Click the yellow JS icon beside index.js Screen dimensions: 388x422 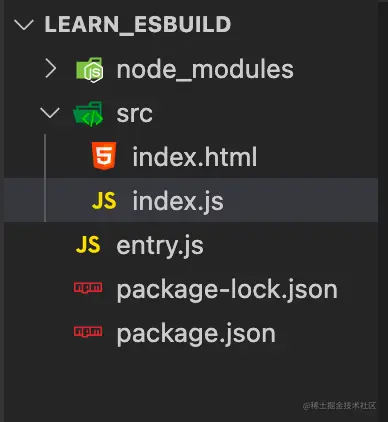(x=104, y=201)
